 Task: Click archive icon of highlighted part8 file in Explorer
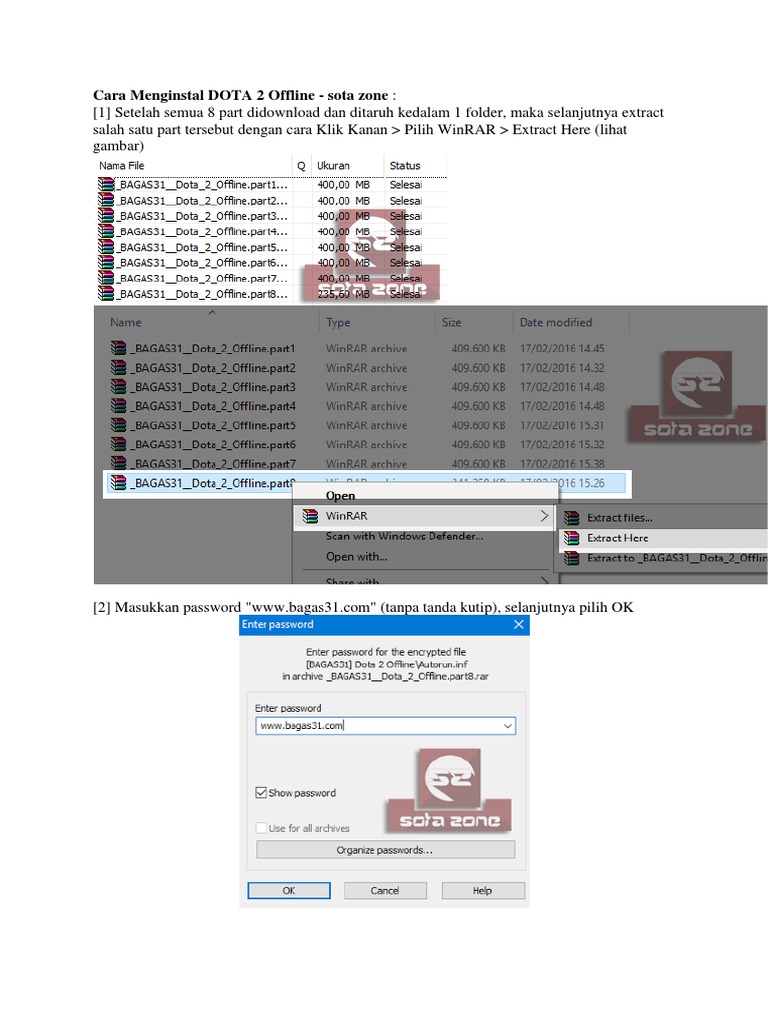pos(118,483)
